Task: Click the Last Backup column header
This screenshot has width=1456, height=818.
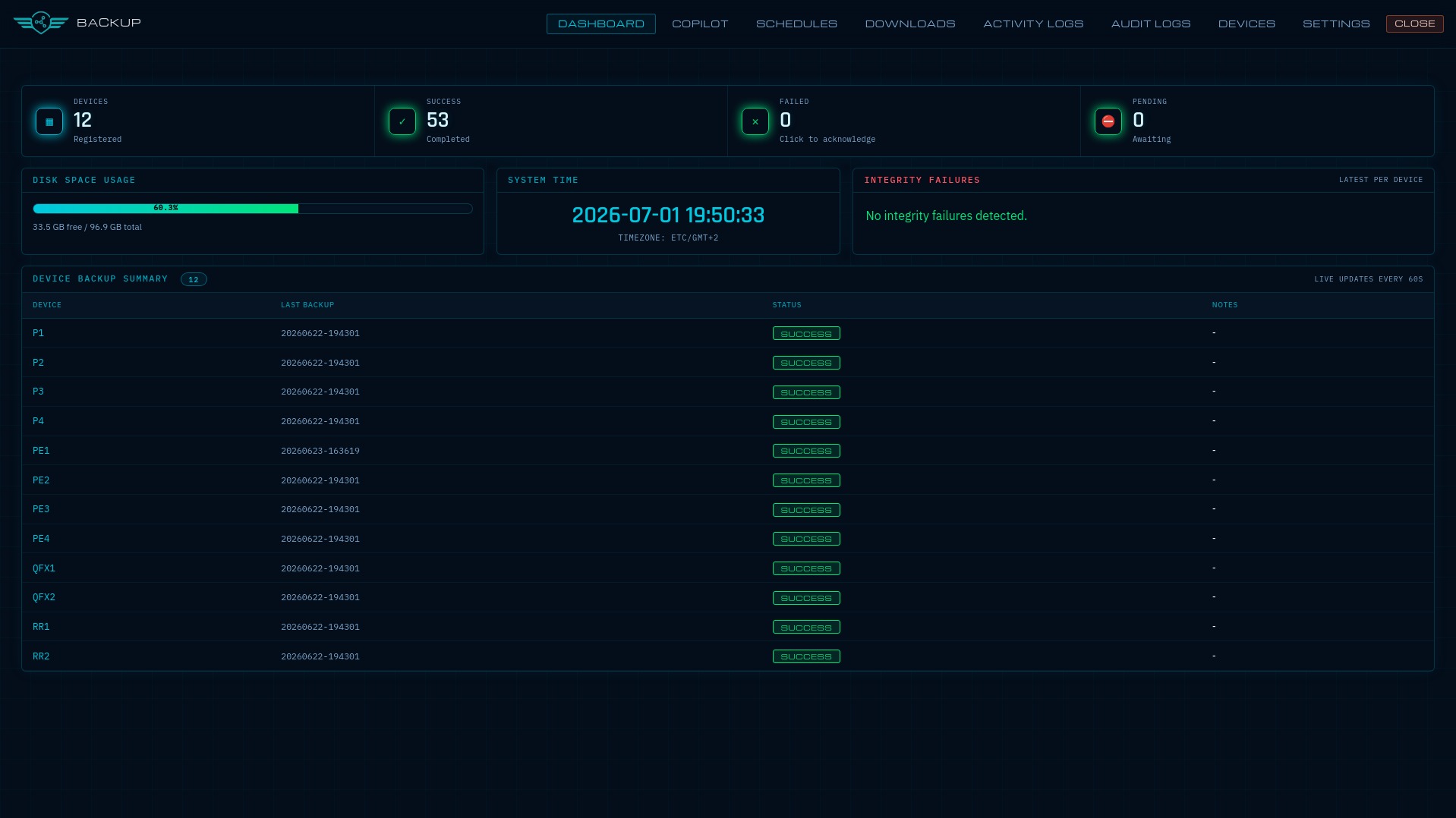Action: point(307,305)
